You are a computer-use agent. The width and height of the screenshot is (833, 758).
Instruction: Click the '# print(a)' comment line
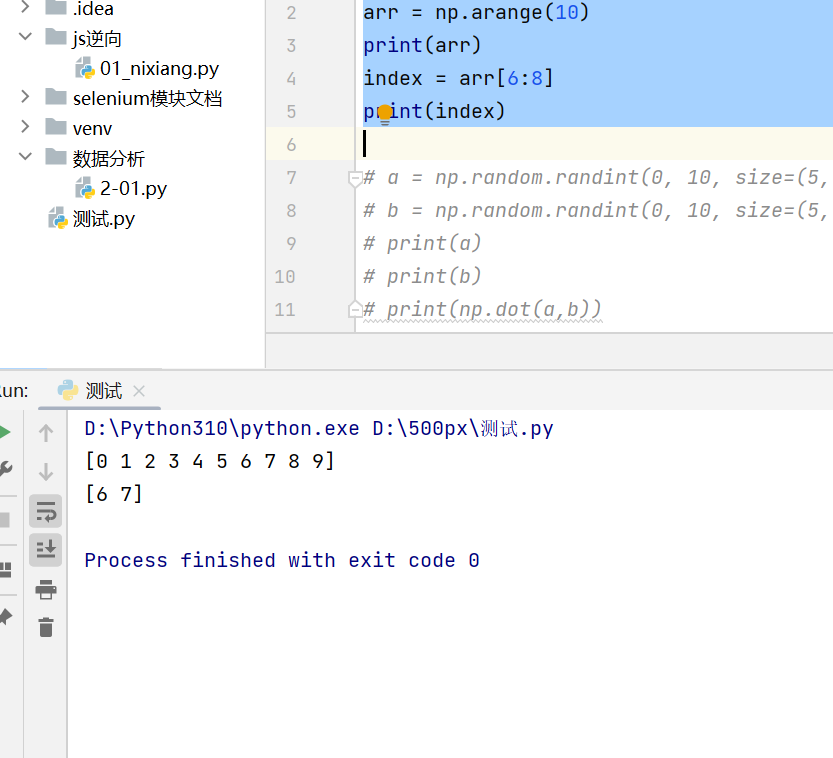pos(422,243)
